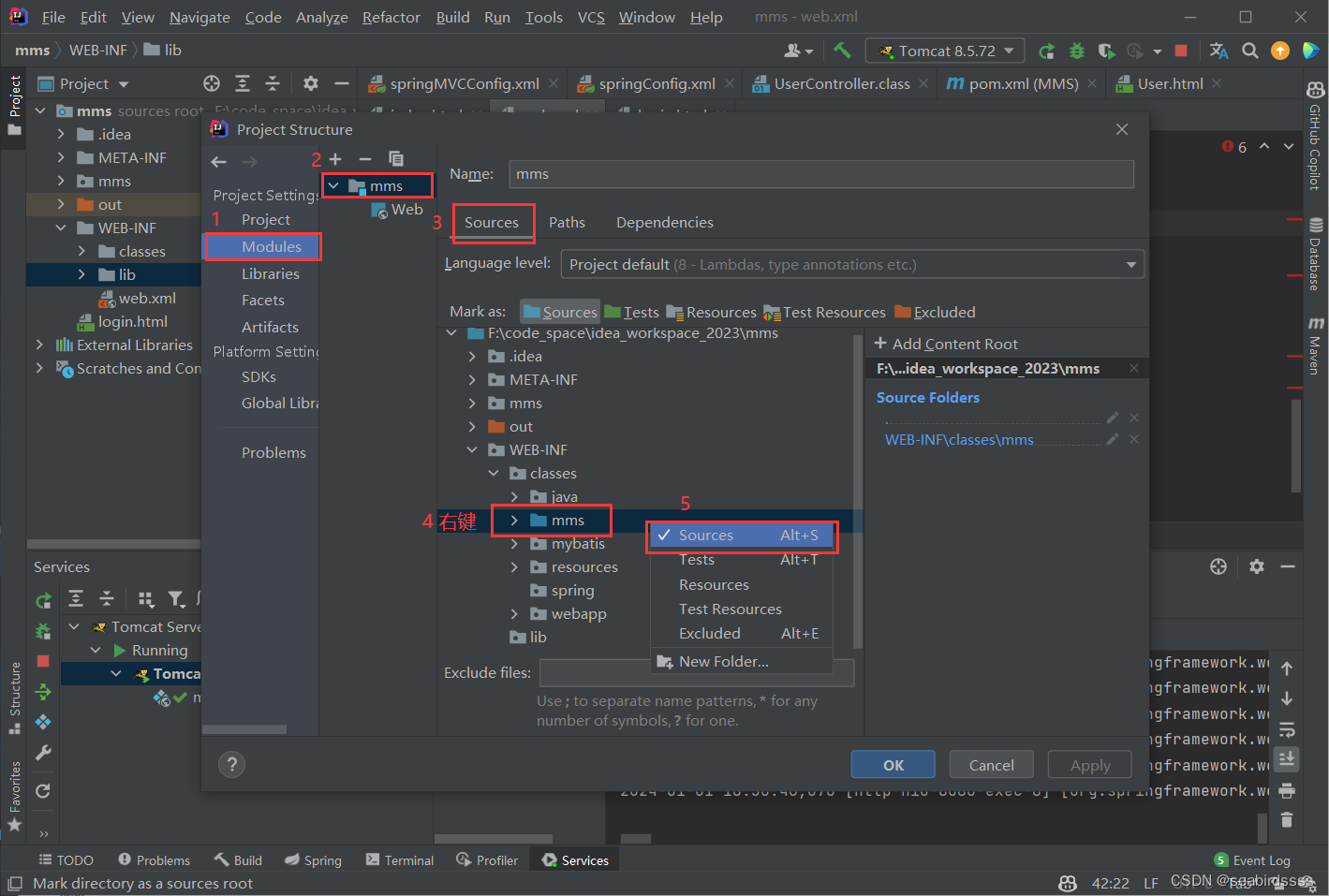Remove selected module with minus icon
Viewport: 1329px width, 896px height.
(x=365, y=159)
